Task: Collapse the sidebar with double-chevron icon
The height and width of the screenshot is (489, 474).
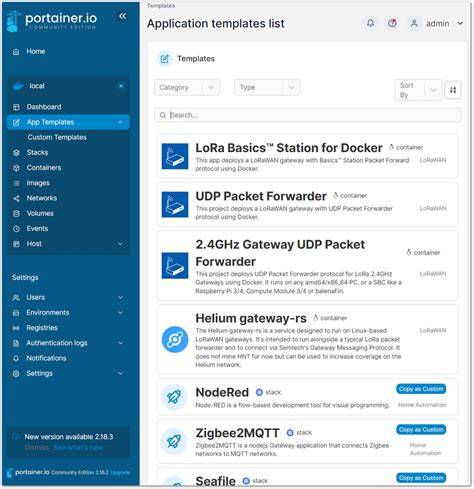Action: coord(122,16)
